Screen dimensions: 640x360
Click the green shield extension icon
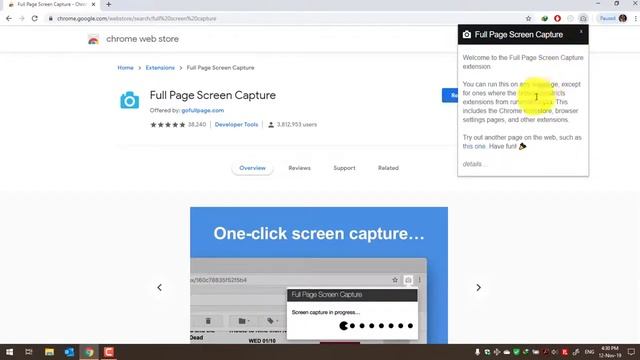click(x=544, y=18)
